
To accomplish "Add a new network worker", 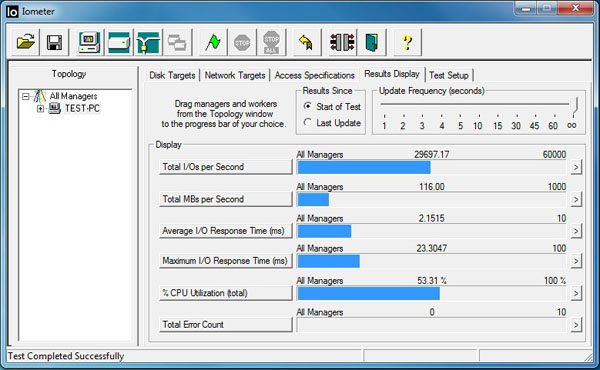I will pos(148,42).
